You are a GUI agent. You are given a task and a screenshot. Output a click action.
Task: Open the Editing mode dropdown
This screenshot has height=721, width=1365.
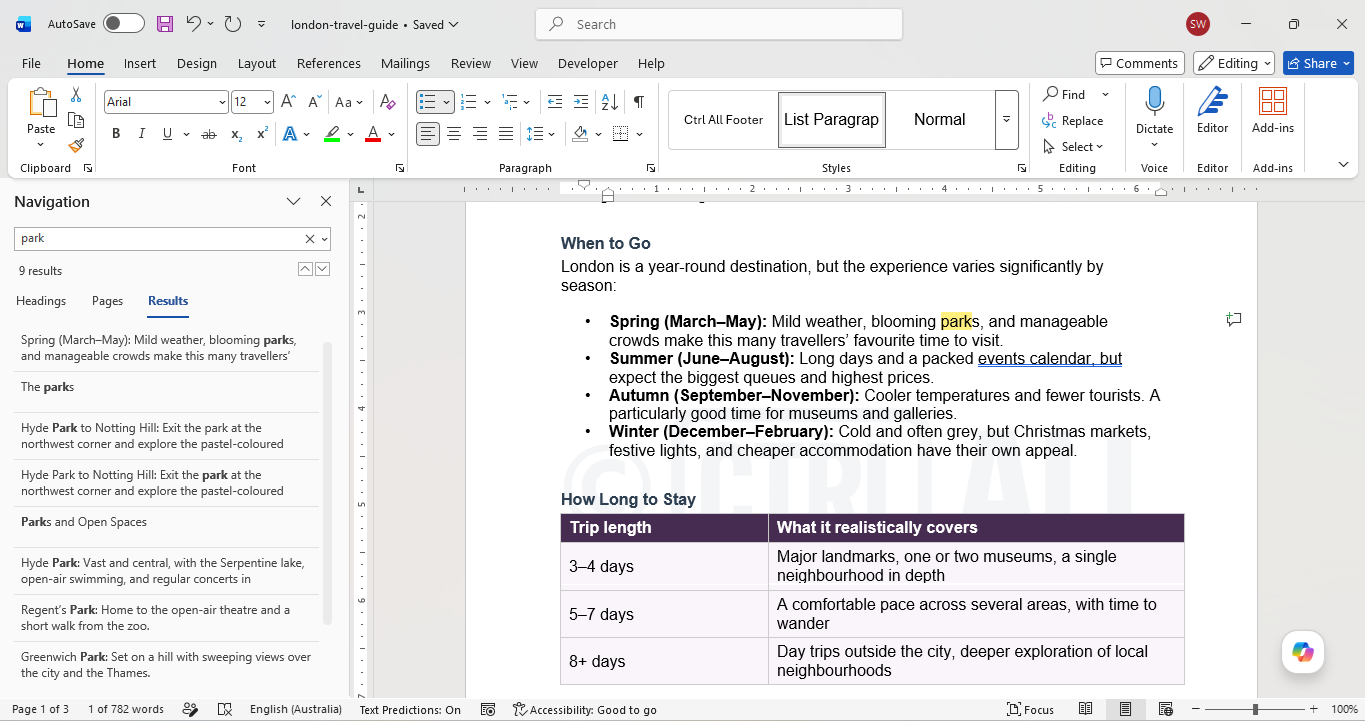point(1234,63)
